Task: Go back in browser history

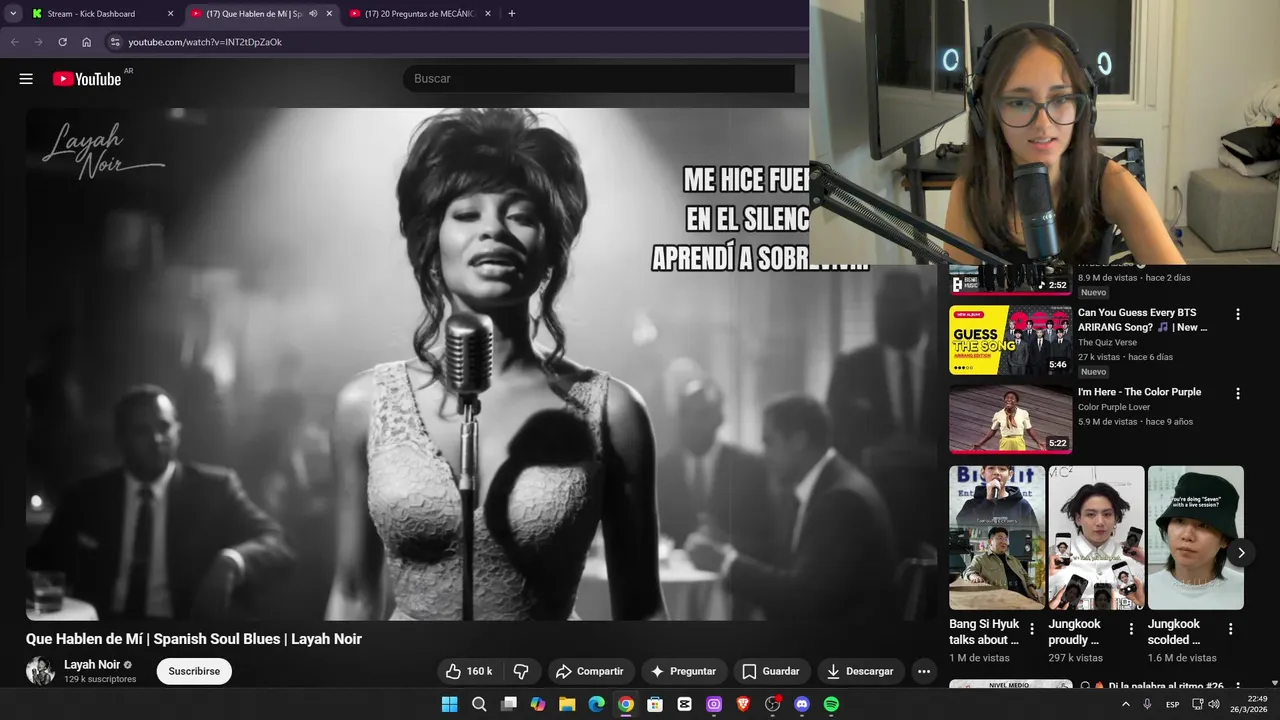Action: (x=15, y=42)
